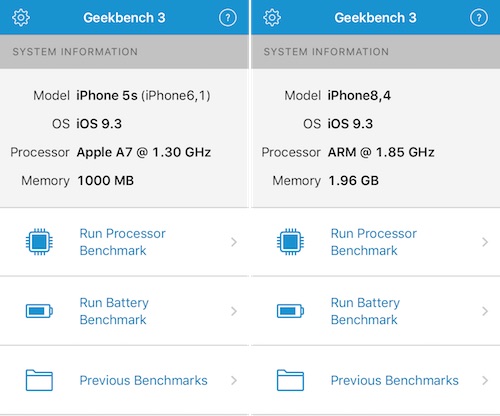This screenshot has height=416, width=500.
Task: Open settings gear on iPhone8,4 screen
Action: tap(272, 18)
